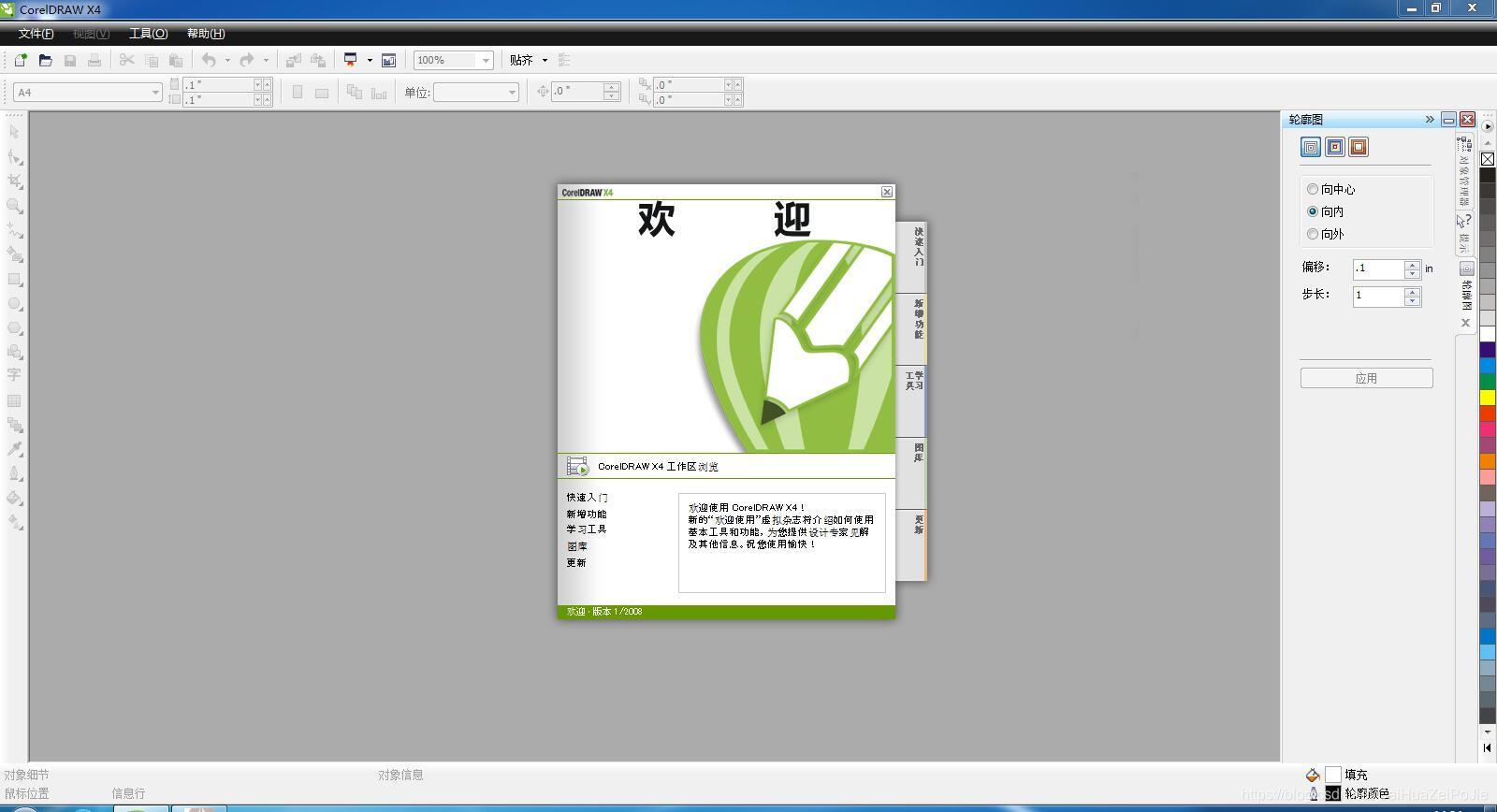The height and width of the screenshot is (812, 1497).
Task: Open the zoom level 100% dropdown
Action: [x=486, y=60]
